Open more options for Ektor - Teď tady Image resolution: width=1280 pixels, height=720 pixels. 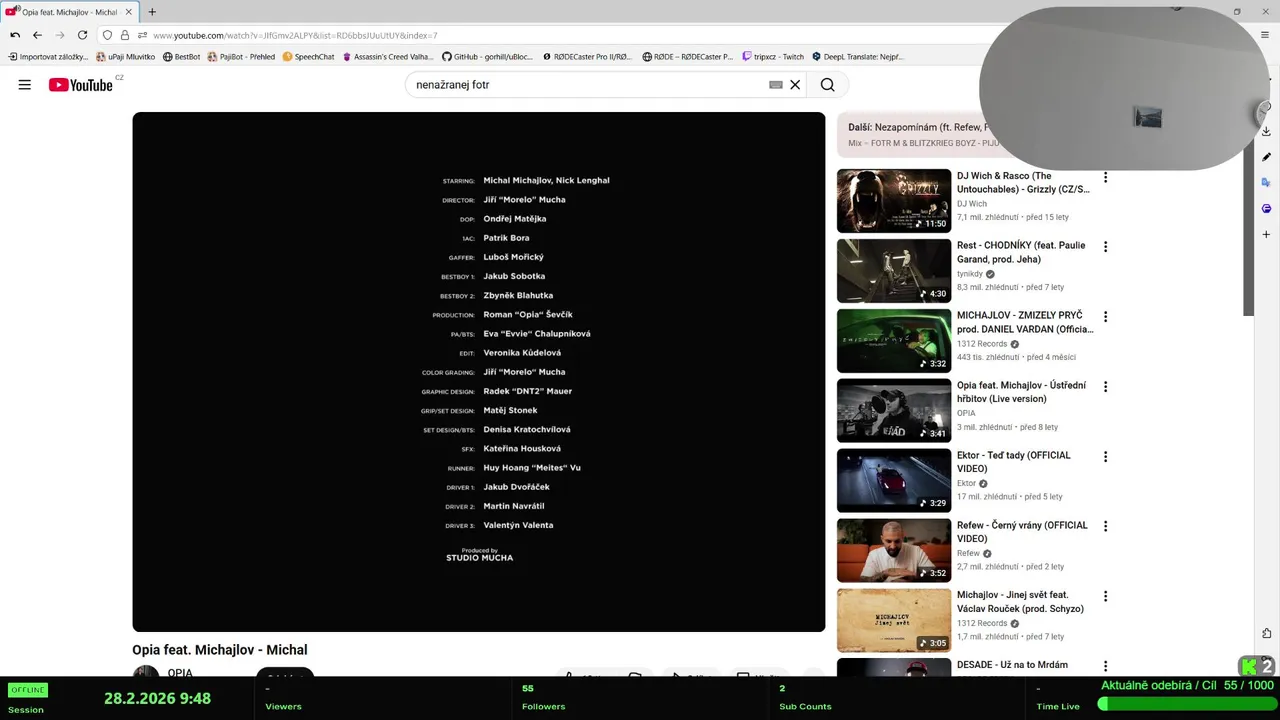[1105, 457]
